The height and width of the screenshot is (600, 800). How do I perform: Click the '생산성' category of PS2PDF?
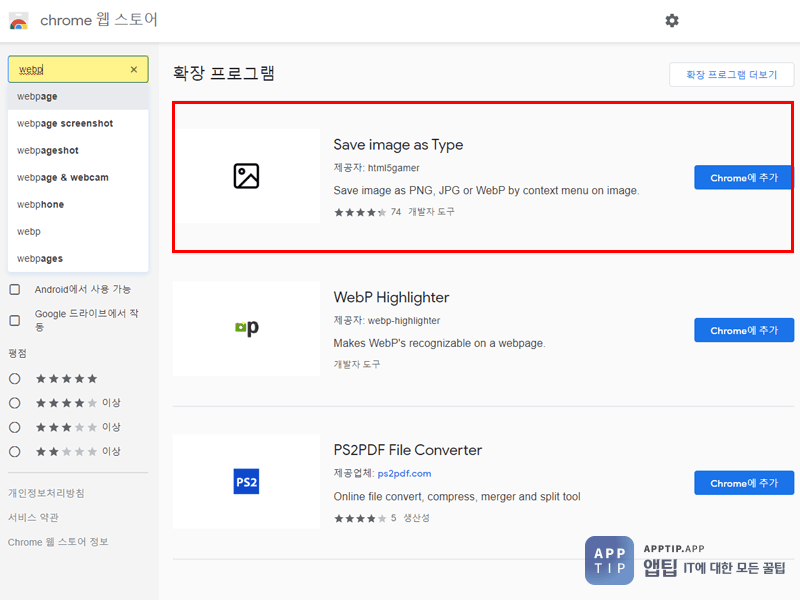[x=416, y=518]
